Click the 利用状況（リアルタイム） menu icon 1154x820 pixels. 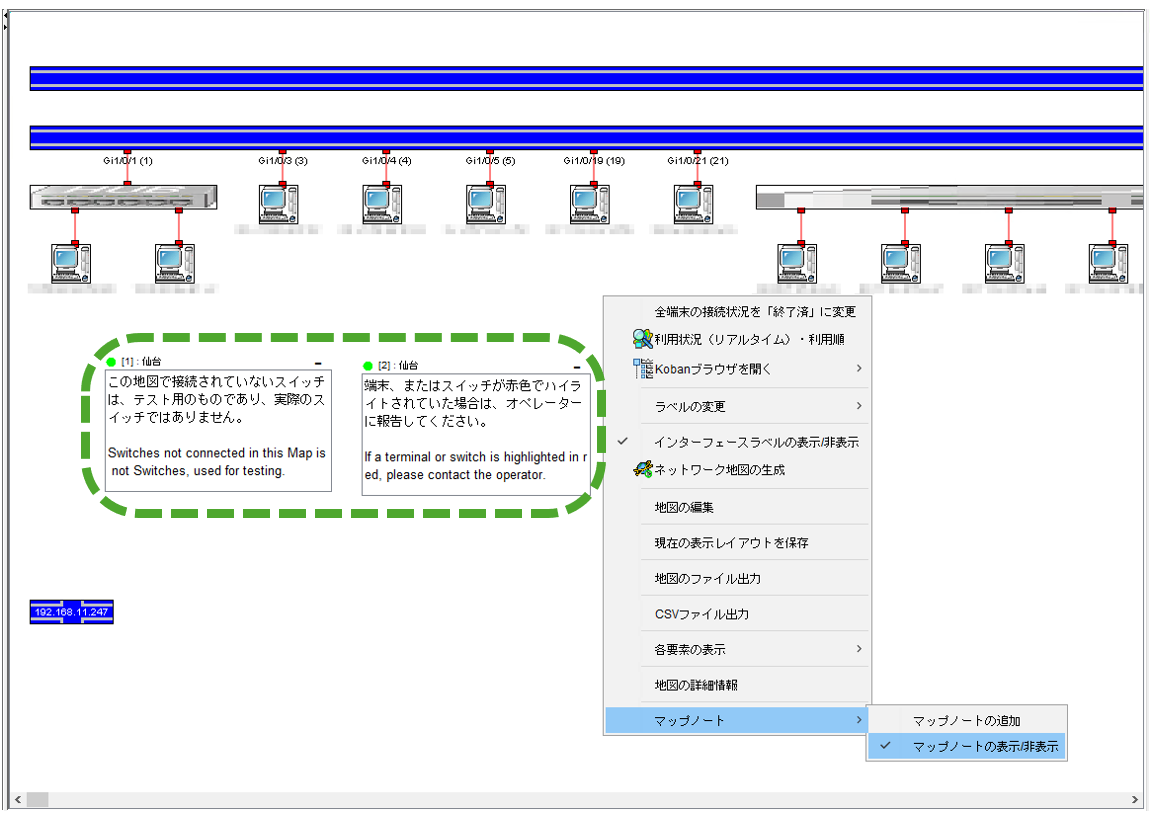(x=643, y=339)
